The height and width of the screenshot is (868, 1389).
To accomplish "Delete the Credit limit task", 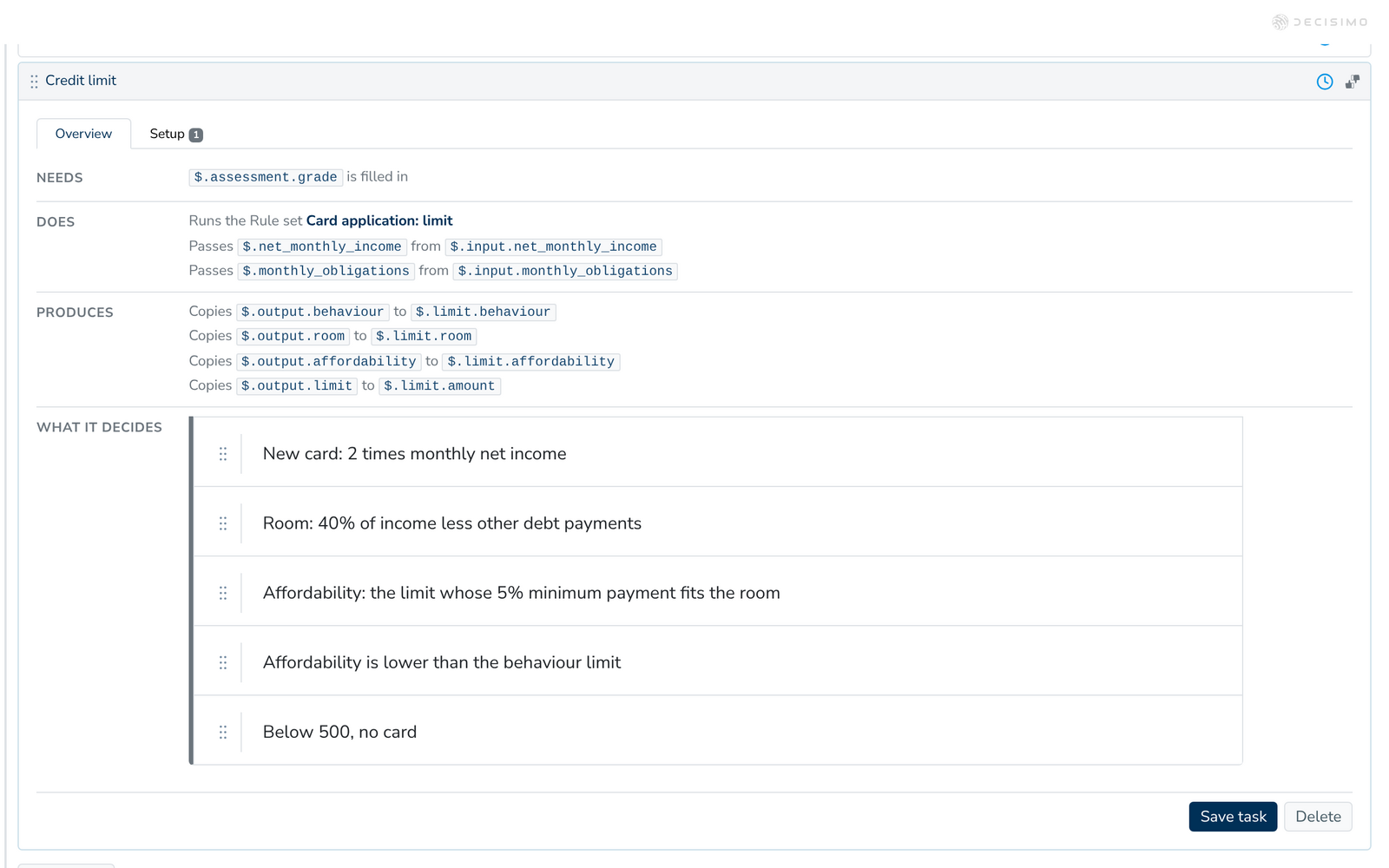I will click(1318, 816).
